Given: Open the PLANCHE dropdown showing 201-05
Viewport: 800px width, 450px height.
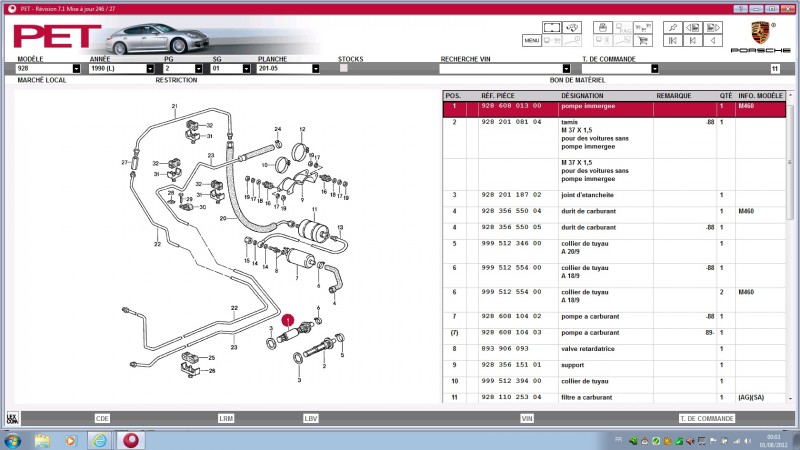Looking at the screenshot, I should (316, 68).
